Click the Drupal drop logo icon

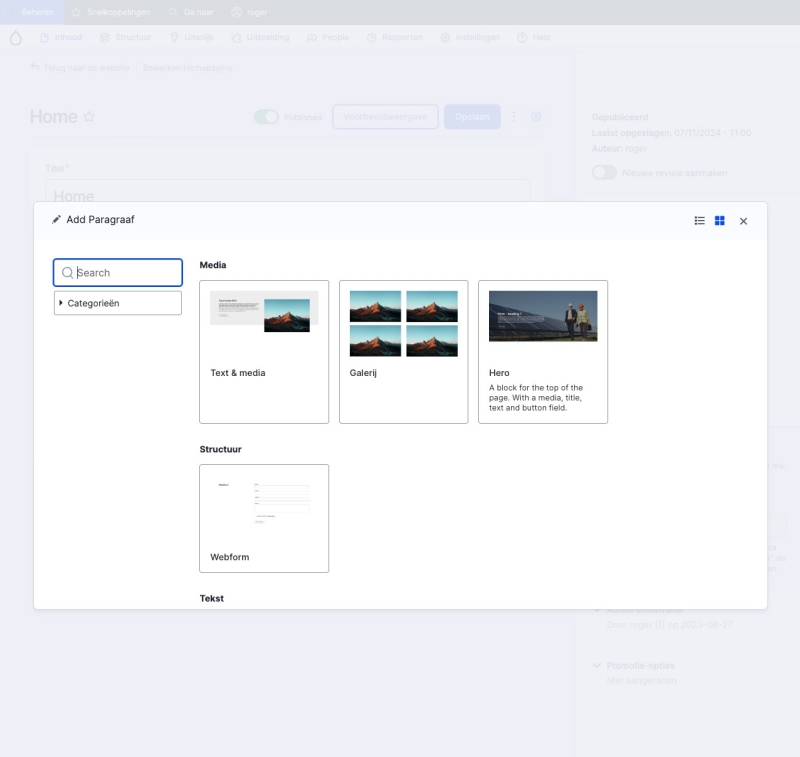coord(15,38)
